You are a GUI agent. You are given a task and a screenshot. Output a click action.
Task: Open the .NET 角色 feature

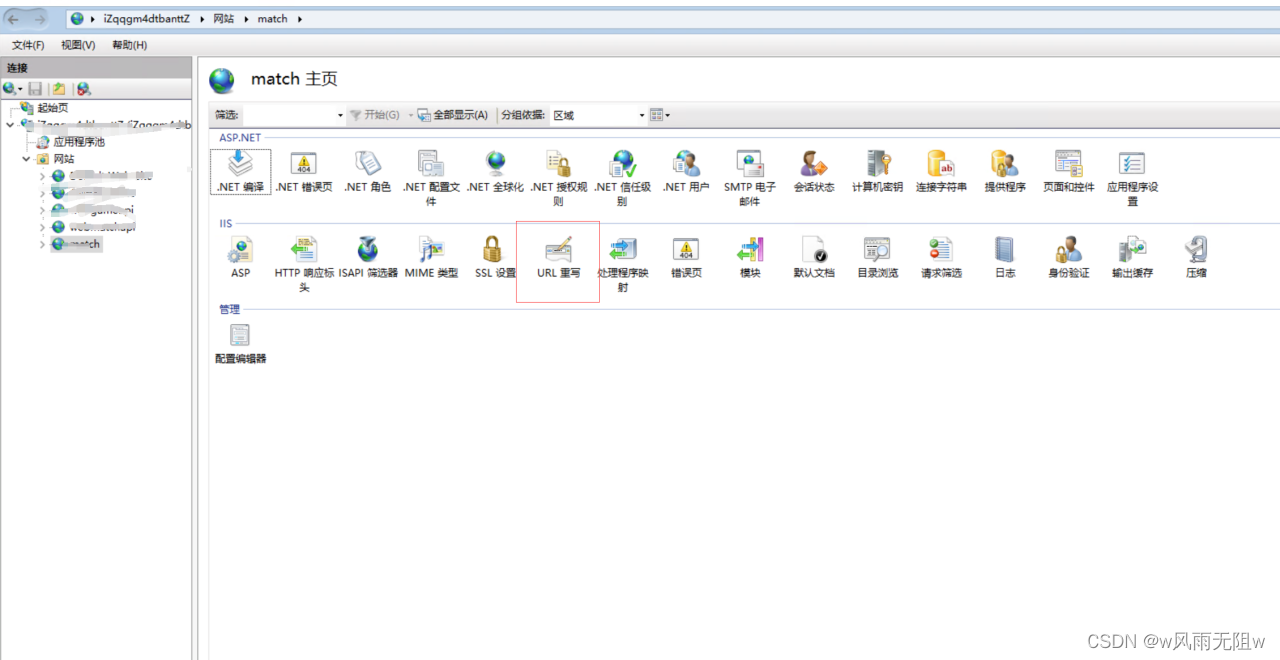coord(367,171)
